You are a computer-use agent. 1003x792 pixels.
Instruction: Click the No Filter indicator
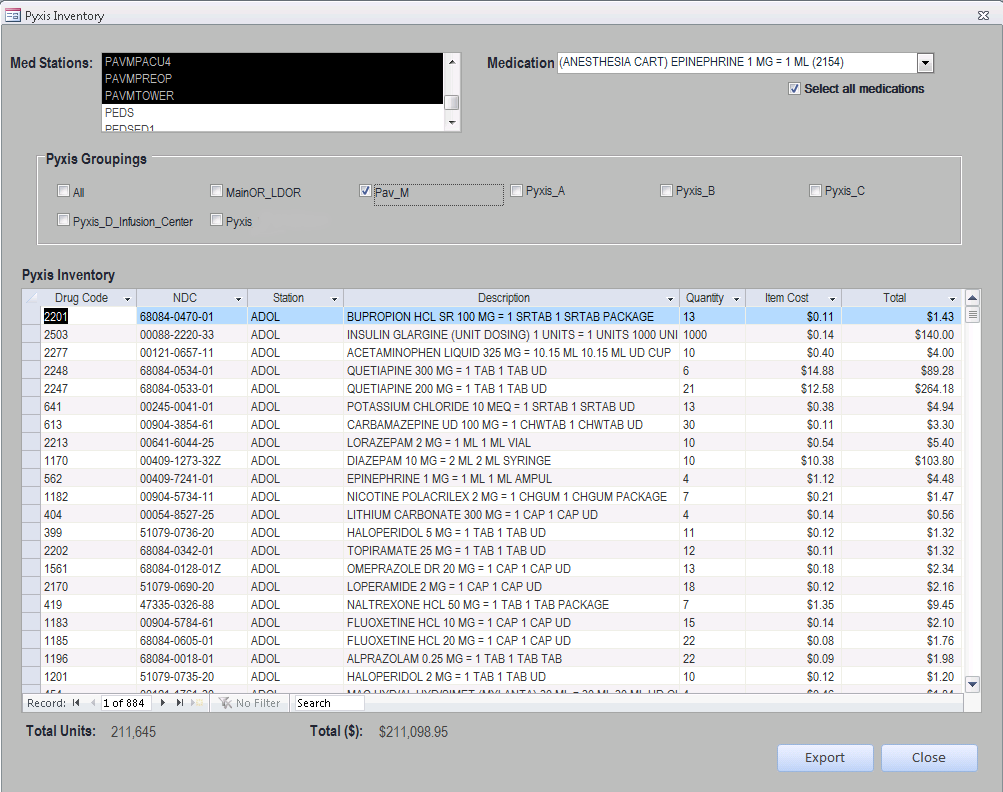(x=250, y=703)
